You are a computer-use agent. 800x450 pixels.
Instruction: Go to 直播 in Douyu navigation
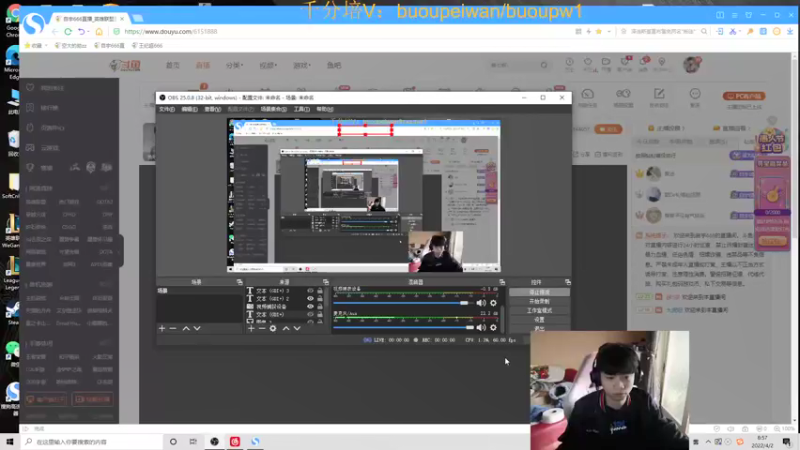(203, 65)
